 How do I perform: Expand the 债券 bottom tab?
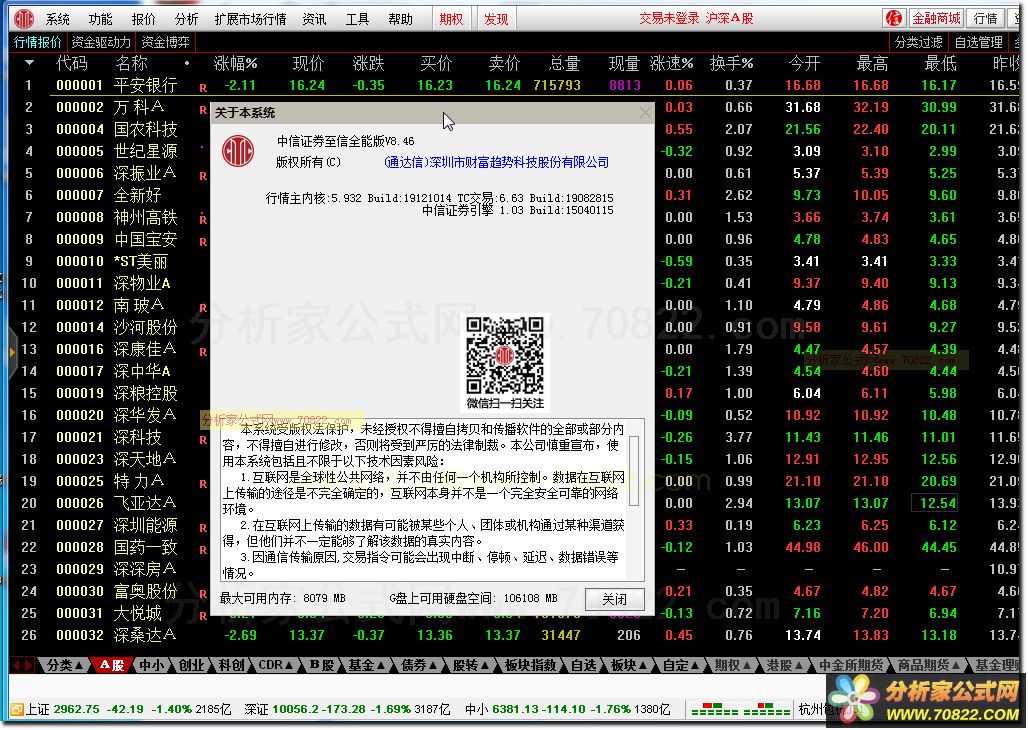418,665
